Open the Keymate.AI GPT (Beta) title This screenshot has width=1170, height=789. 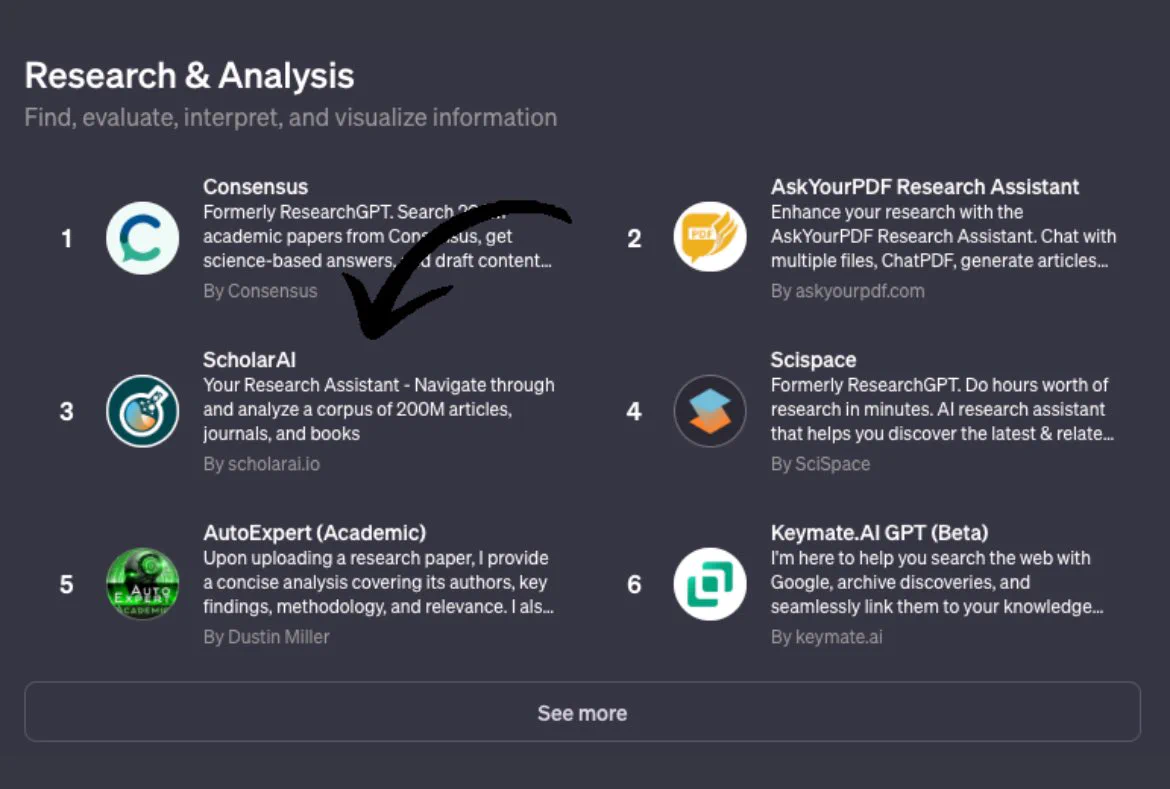879,533
